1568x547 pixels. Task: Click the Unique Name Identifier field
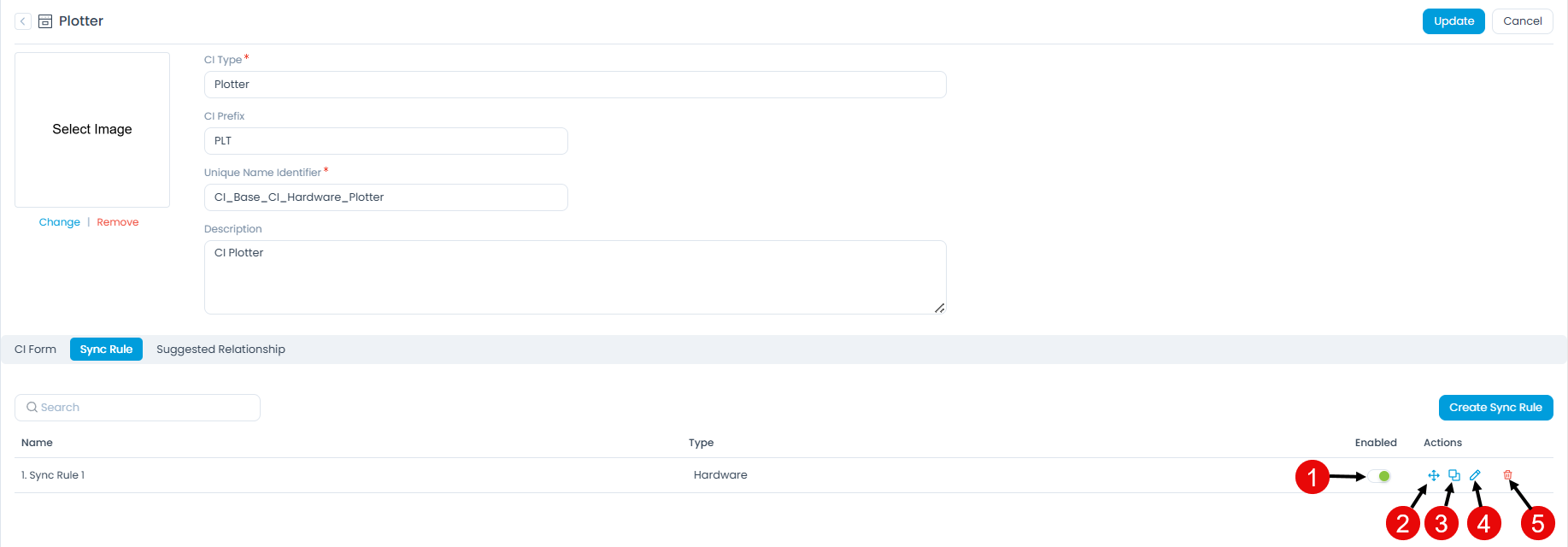click(385, 197)
